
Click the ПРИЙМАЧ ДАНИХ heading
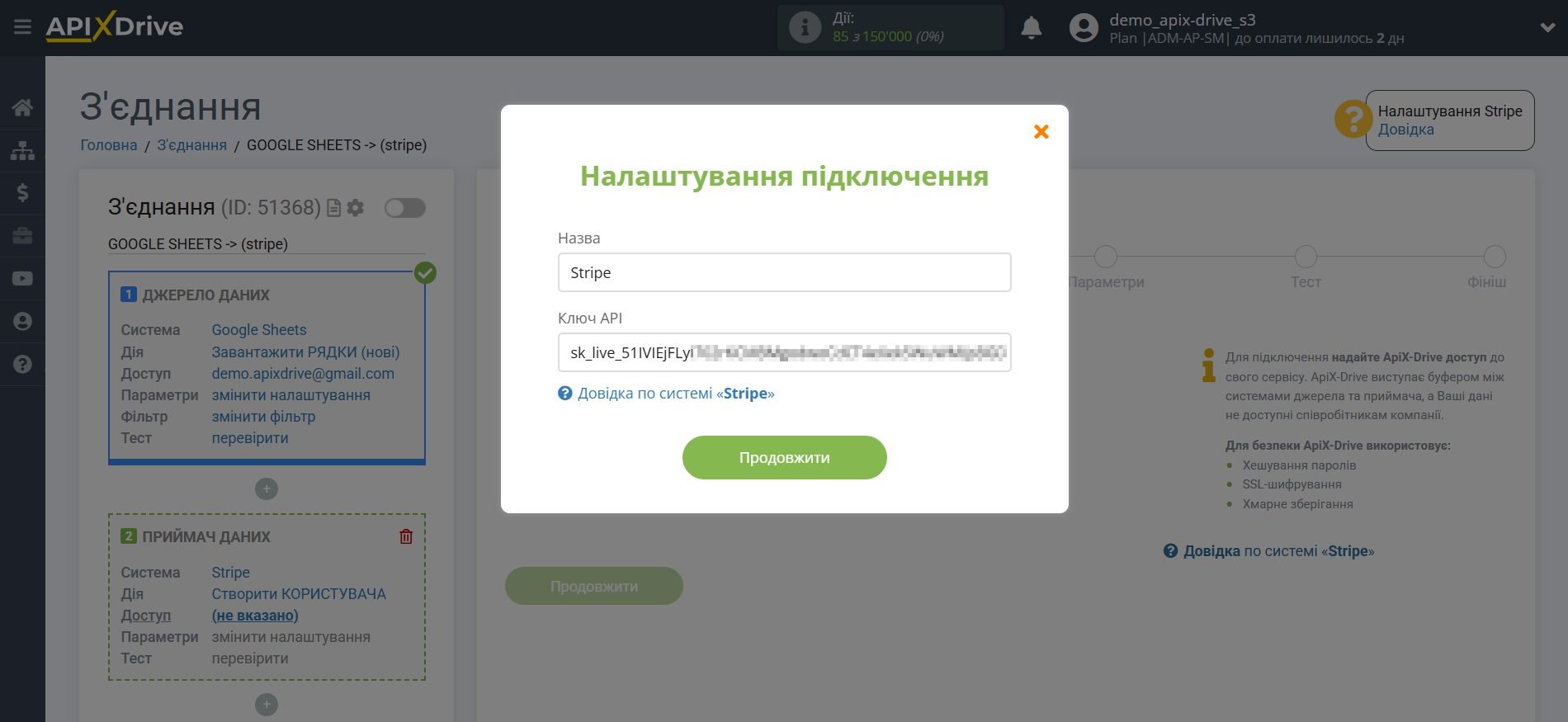(x=205, y=537)
